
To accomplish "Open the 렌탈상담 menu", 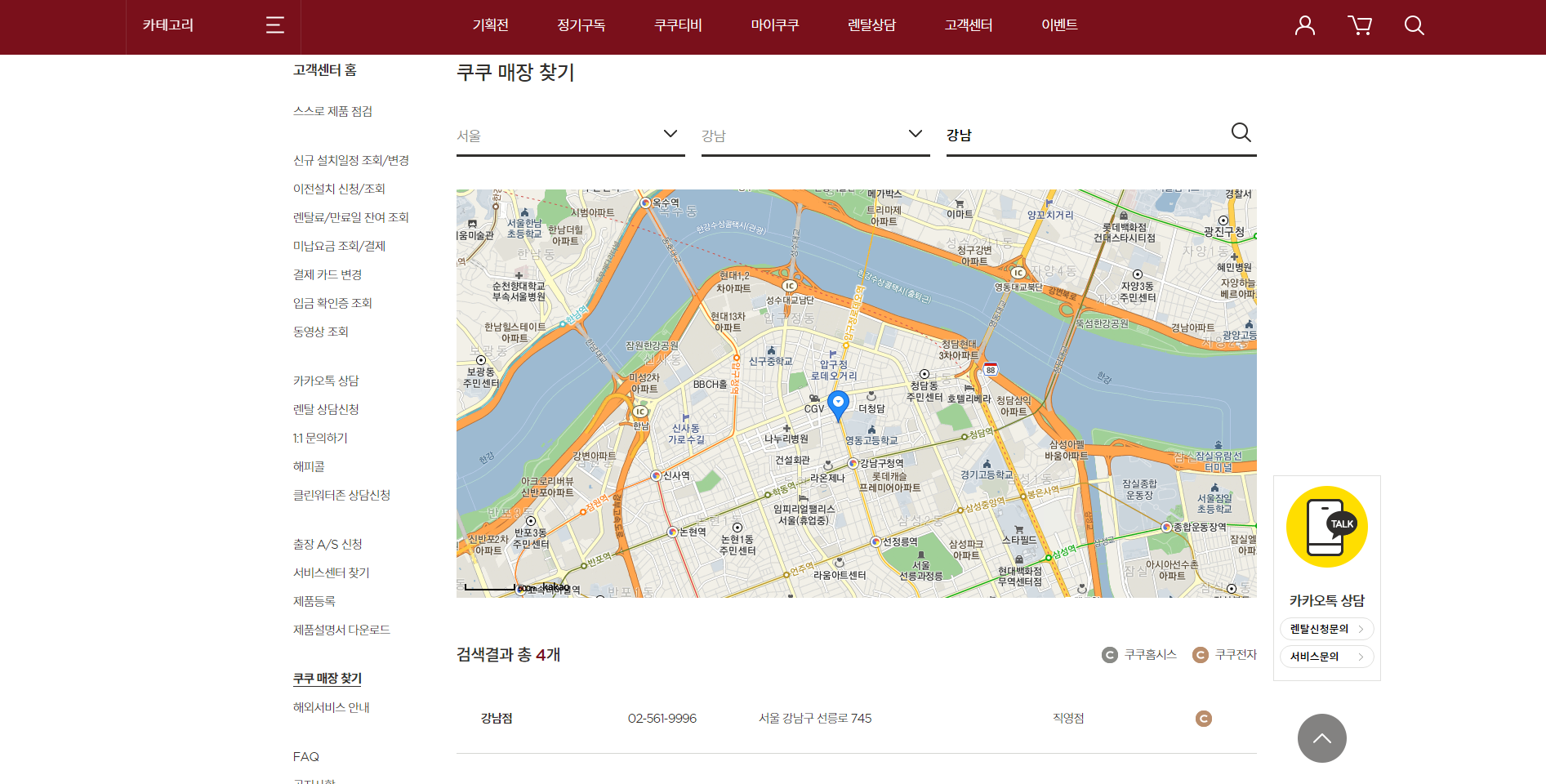I will [x=871, y=25].
